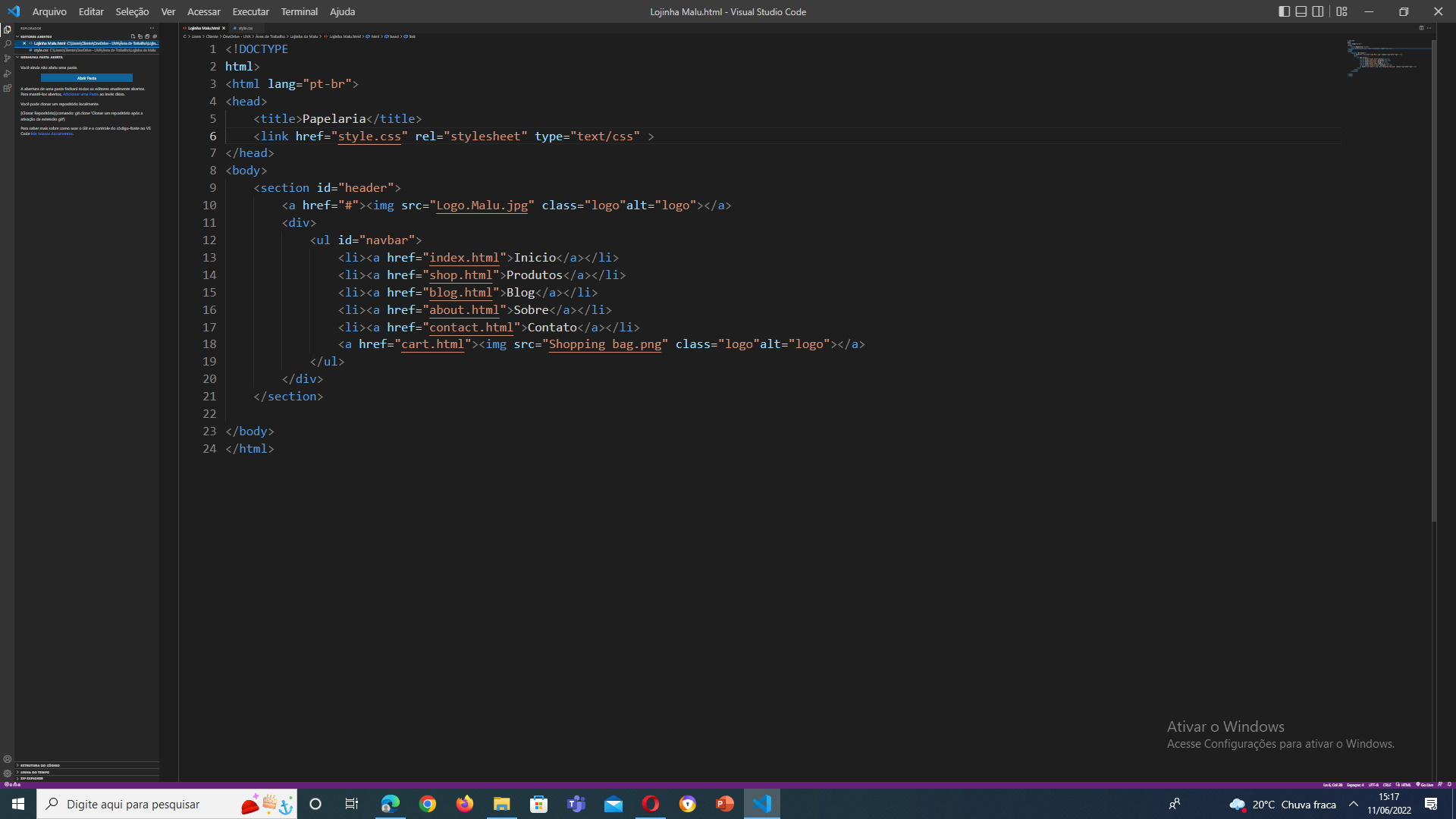Change CRLF end of line sequence
Image resolution: width=1456 pixels, height=819 pixels.
click(x=1387, y=785)
